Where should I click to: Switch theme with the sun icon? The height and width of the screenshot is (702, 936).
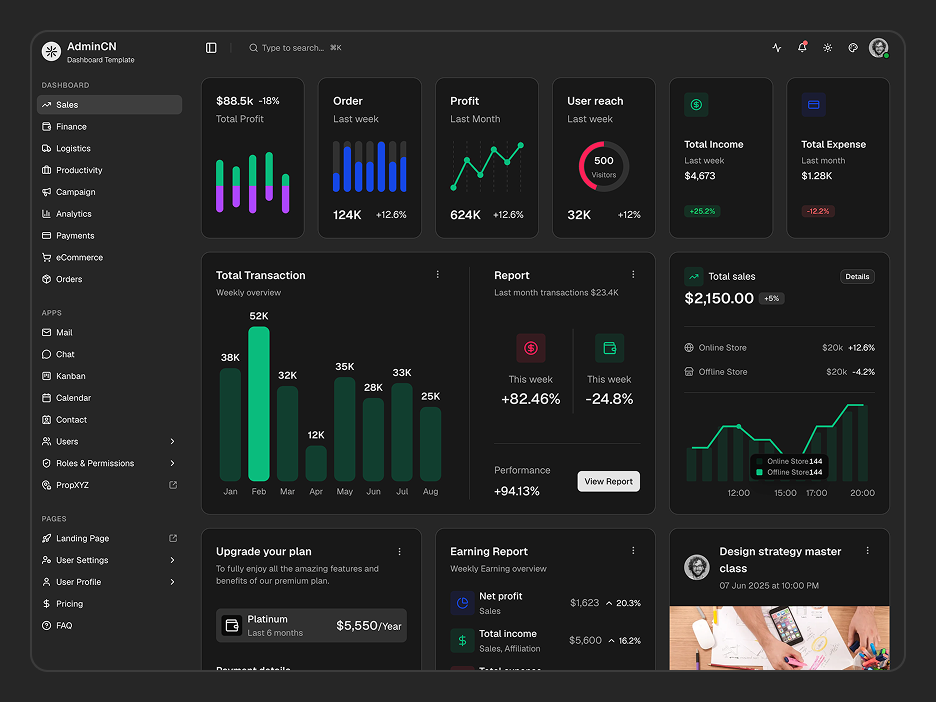pos(827,48)
